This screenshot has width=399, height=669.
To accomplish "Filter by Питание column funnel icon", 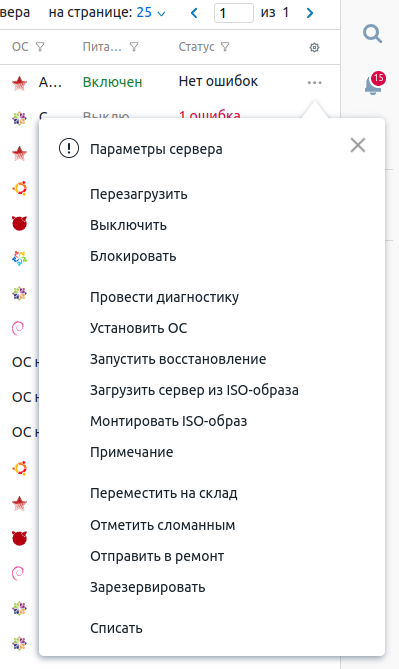I will pyautogui.click(x=134, y=47).
